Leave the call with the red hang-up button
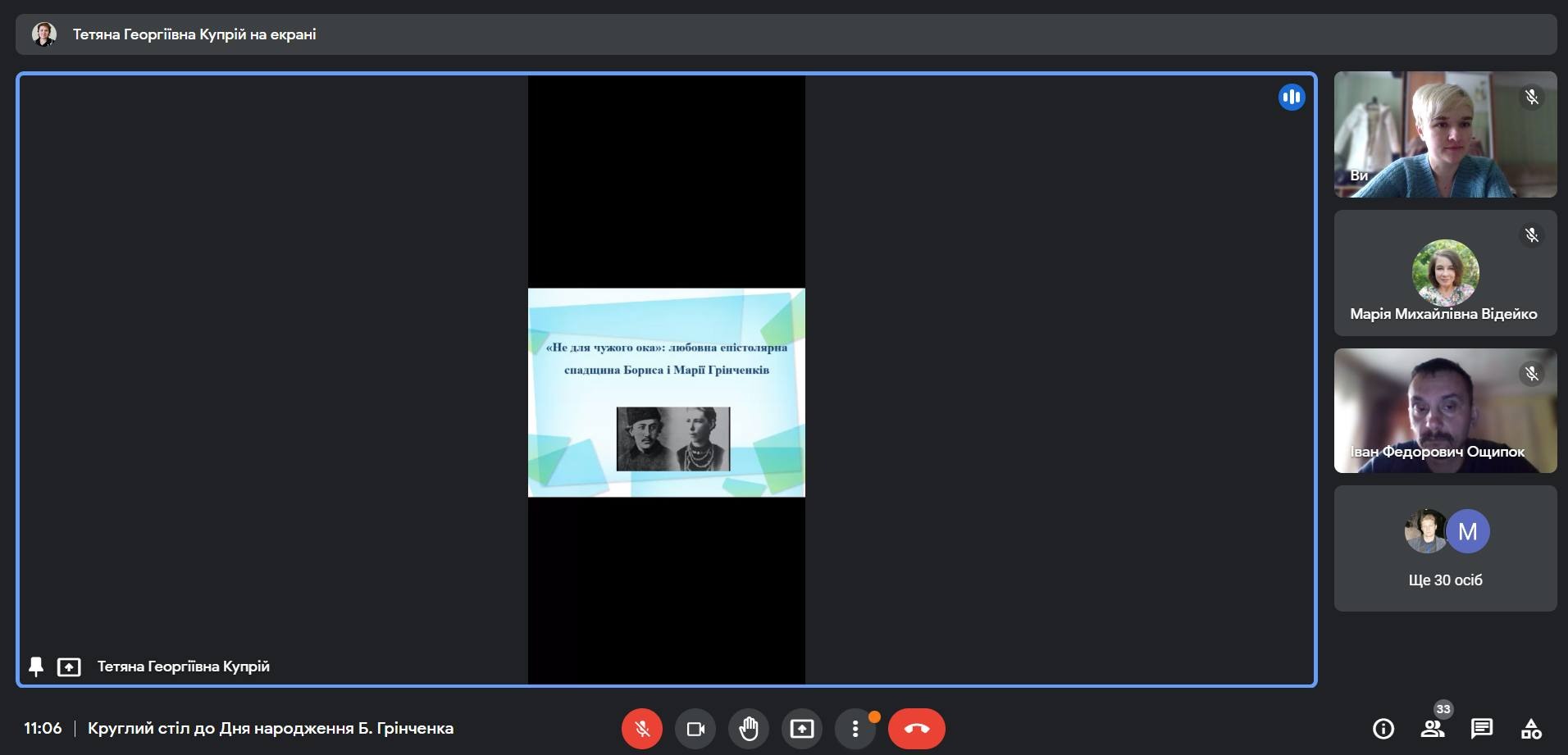1568x755 pixels. pyautogui.click(x=916, y=729)
